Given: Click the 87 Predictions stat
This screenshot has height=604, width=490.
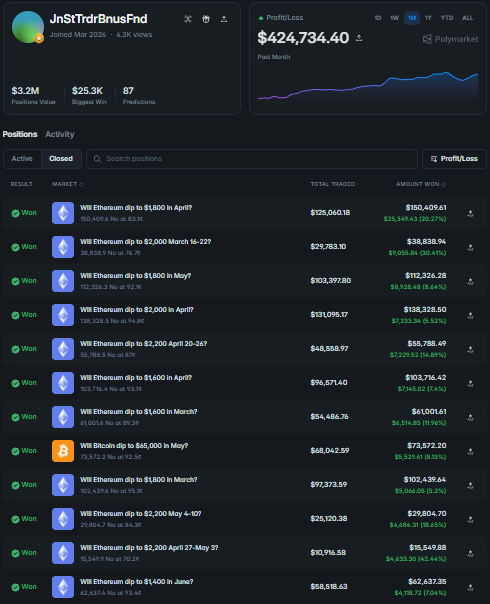Looking at the screenshot, I should [x=139, y=95].
